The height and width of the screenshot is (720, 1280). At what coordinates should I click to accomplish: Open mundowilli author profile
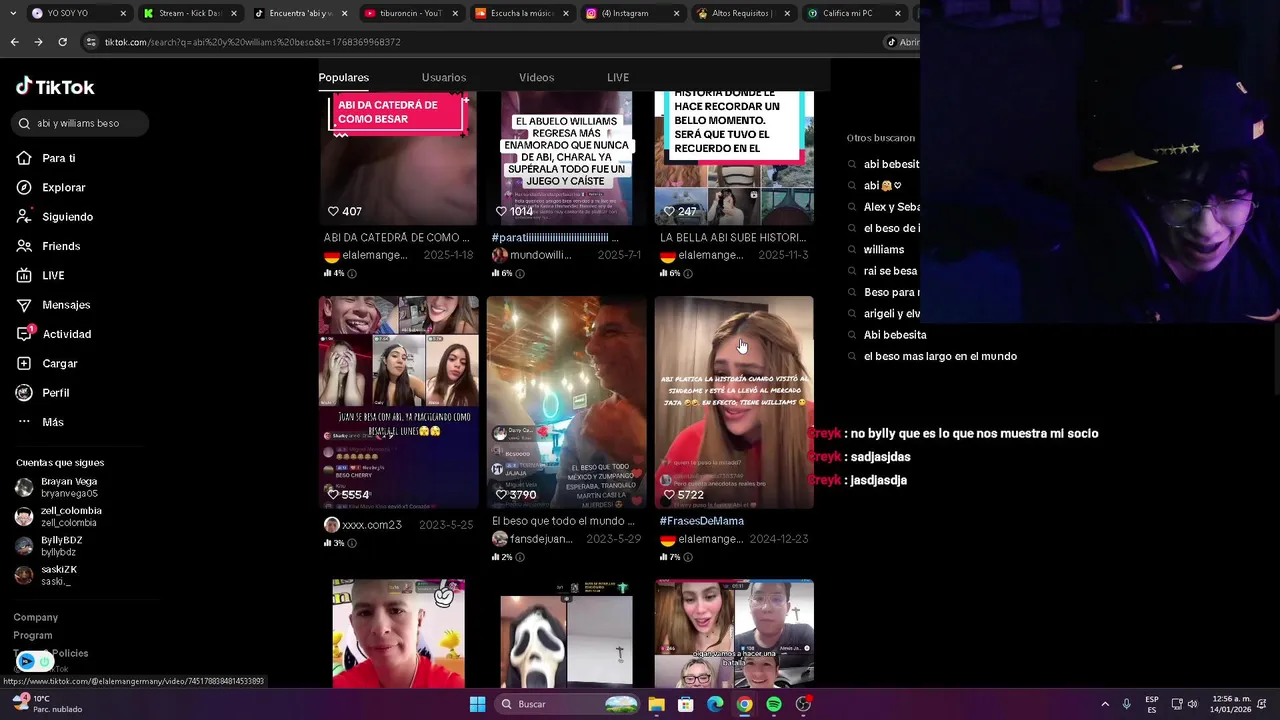pos(532,255)
